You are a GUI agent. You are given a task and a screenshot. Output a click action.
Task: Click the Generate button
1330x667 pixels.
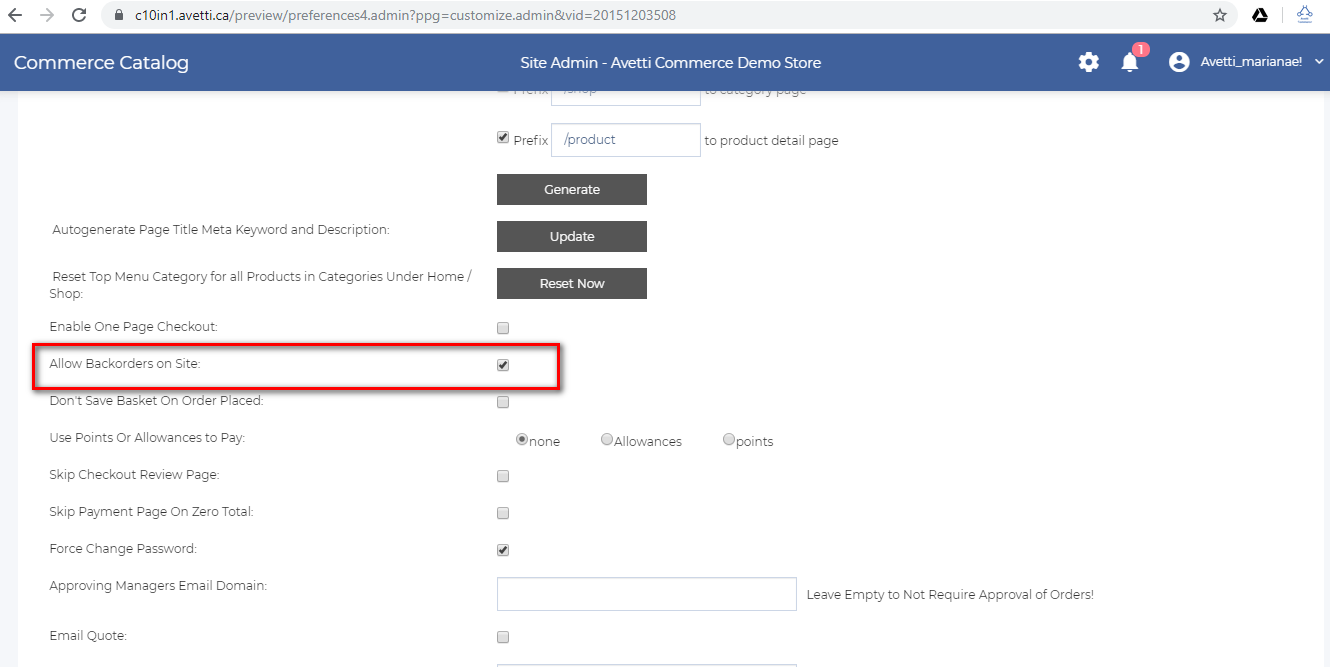coord(572,189)
